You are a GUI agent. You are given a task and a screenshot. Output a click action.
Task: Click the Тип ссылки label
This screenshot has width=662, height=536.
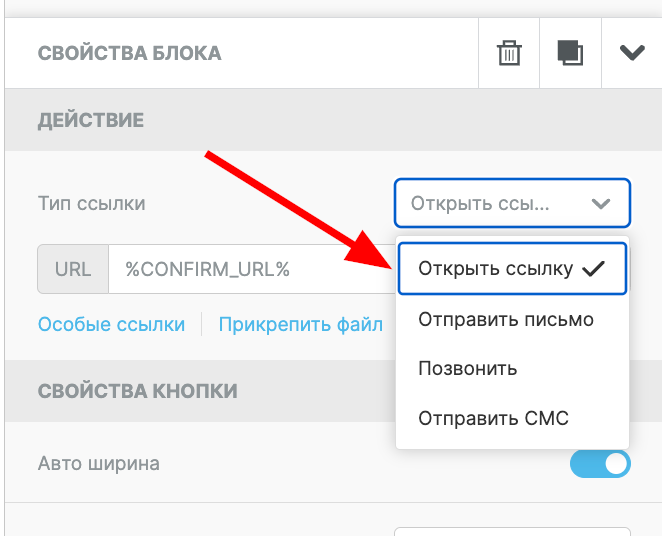click(91, 203)
